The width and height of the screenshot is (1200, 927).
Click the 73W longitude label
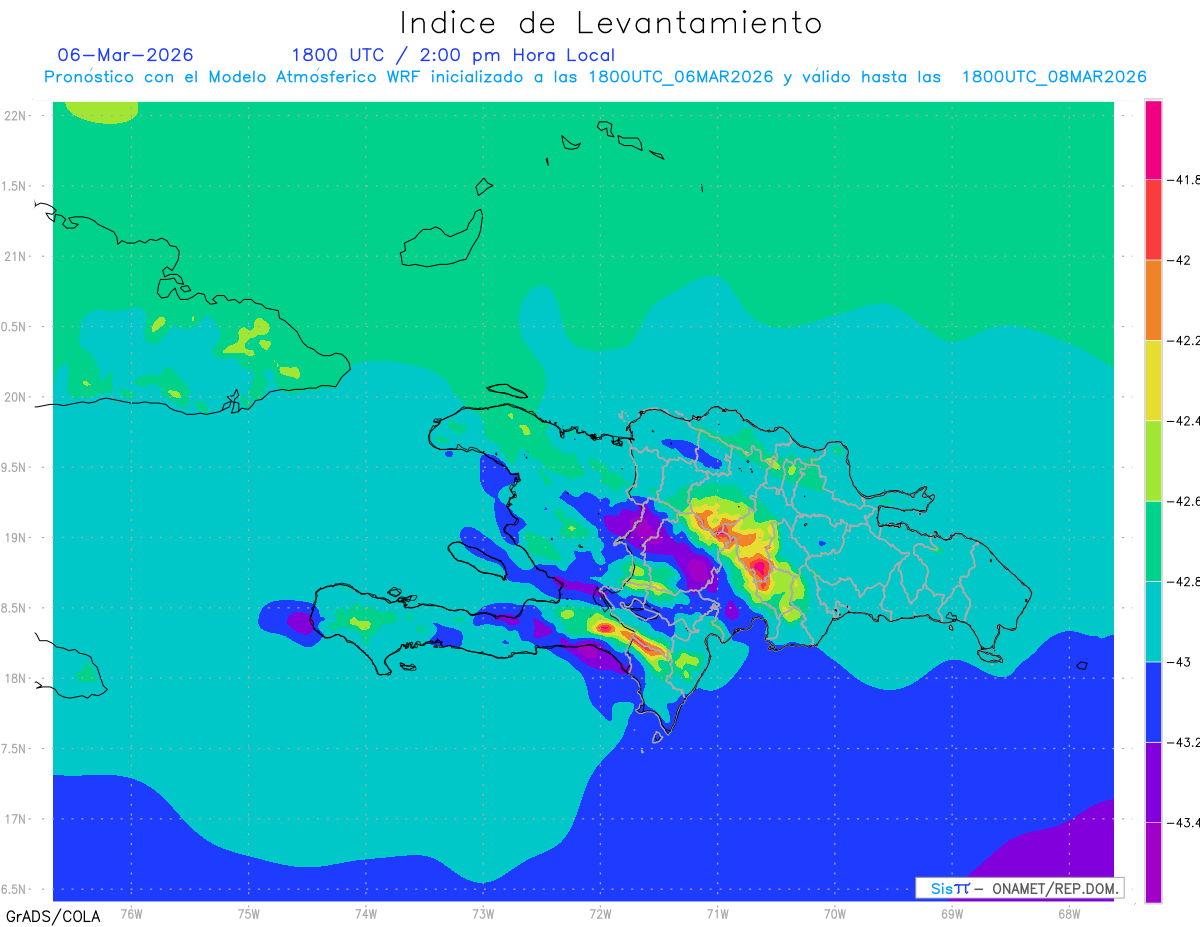coord(483,913)
